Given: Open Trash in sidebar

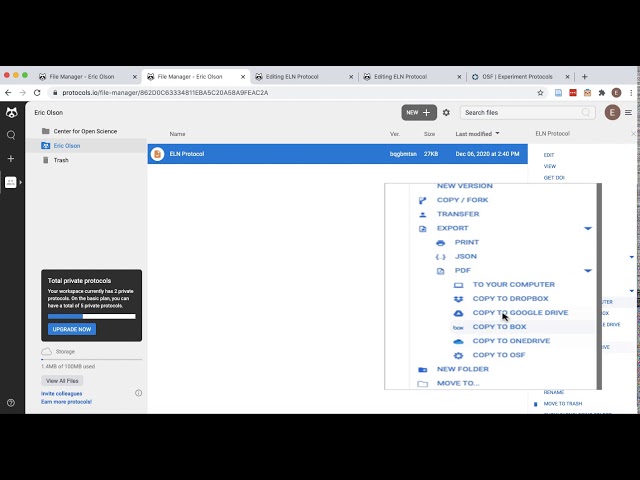Looking at the screenshot, I should tap(61, 160).
